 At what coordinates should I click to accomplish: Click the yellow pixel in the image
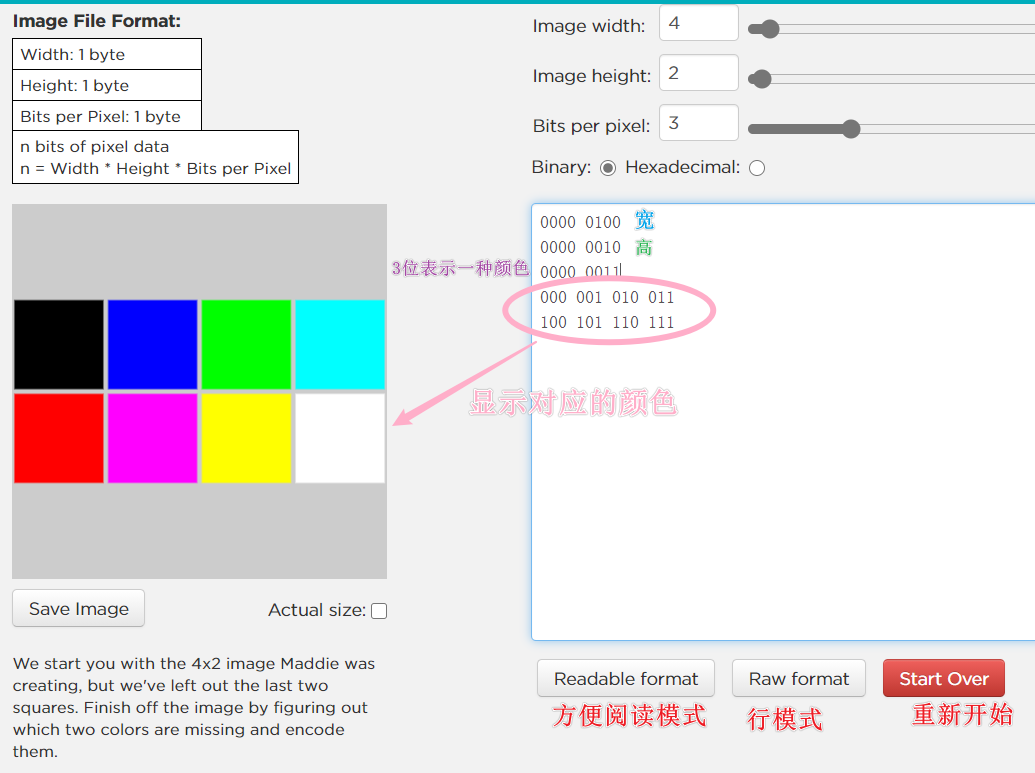(x=246, y=437)
